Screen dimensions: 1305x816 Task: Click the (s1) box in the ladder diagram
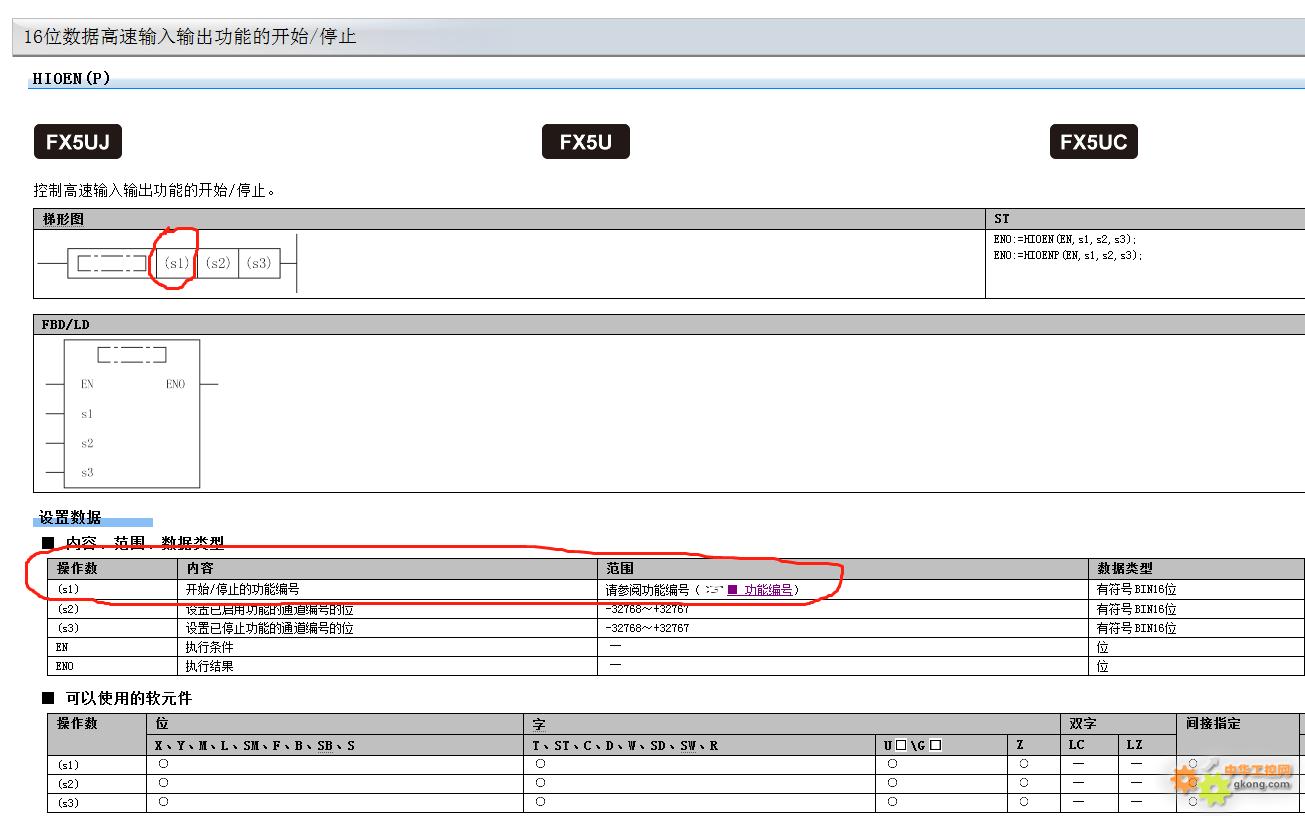click(176, 263)
